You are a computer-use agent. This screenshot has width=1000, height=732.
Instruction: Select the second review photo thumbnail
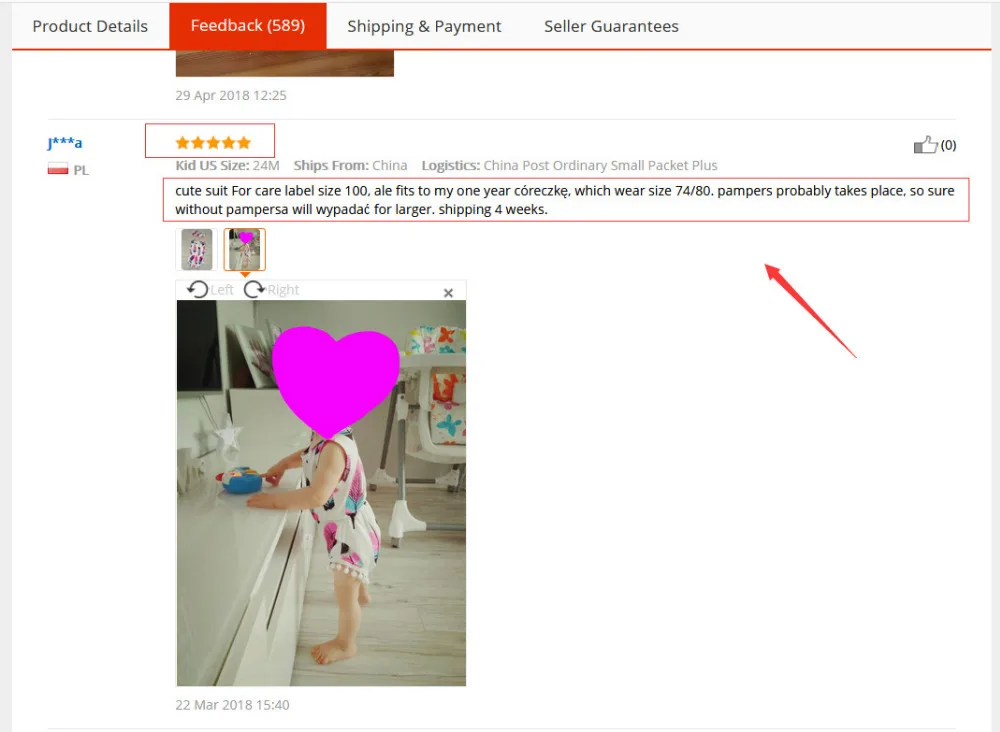click(244, 249)
